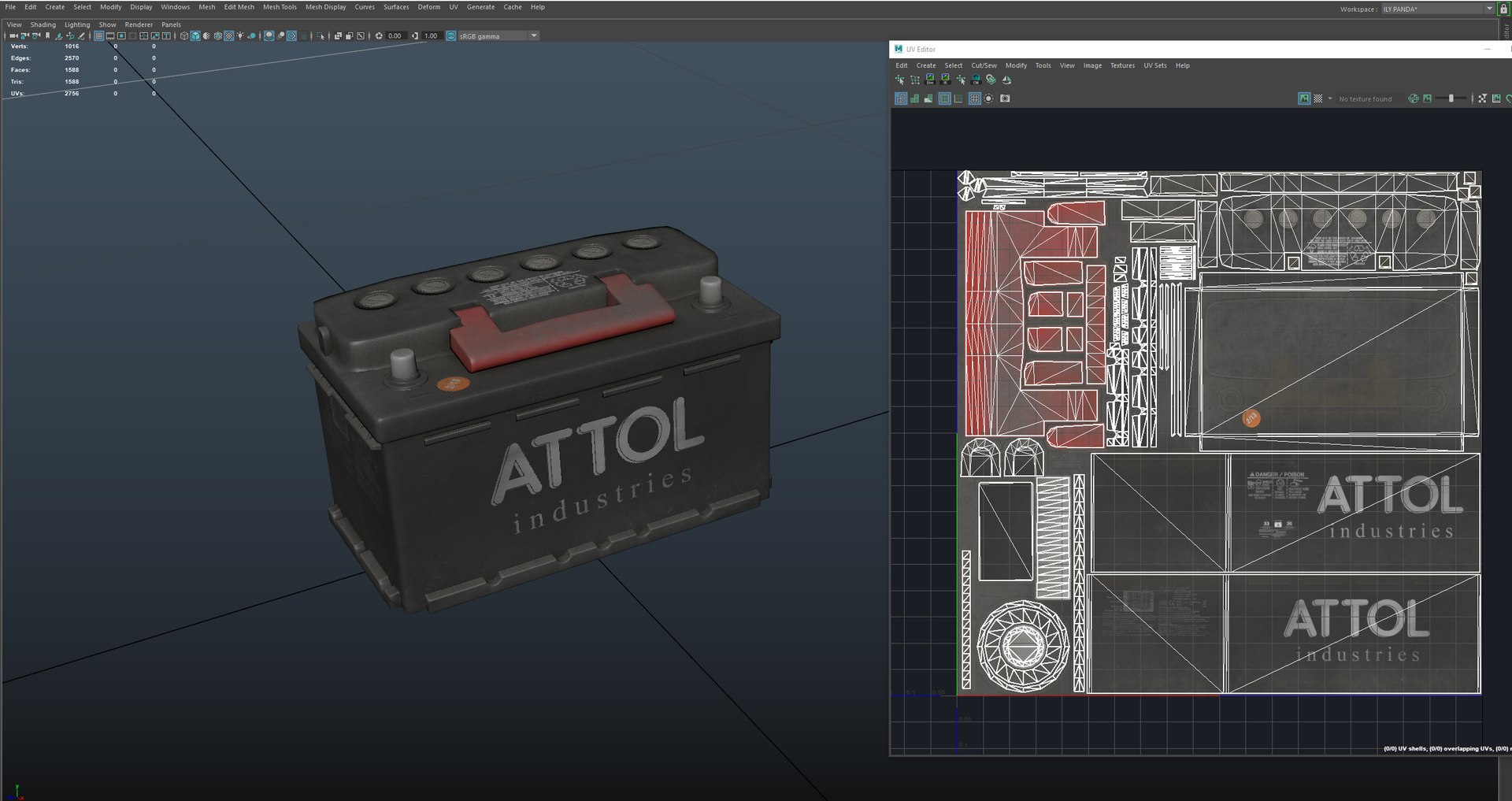Take a UV snapshot with the camera icon

(x=1005, y=98)
